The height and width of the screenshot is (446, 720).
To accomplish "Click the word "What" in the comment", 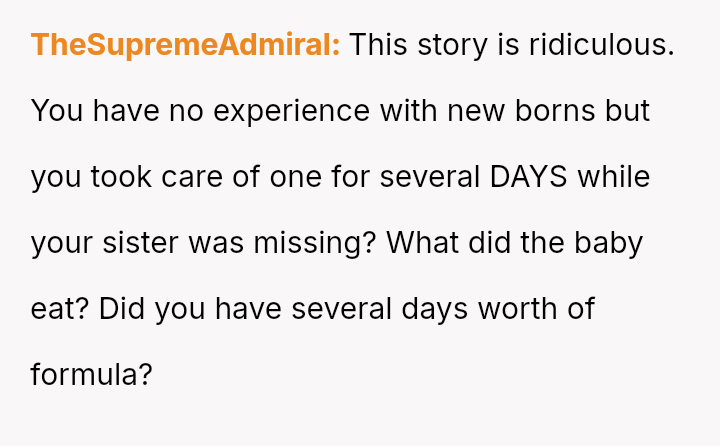I will 424,243.
